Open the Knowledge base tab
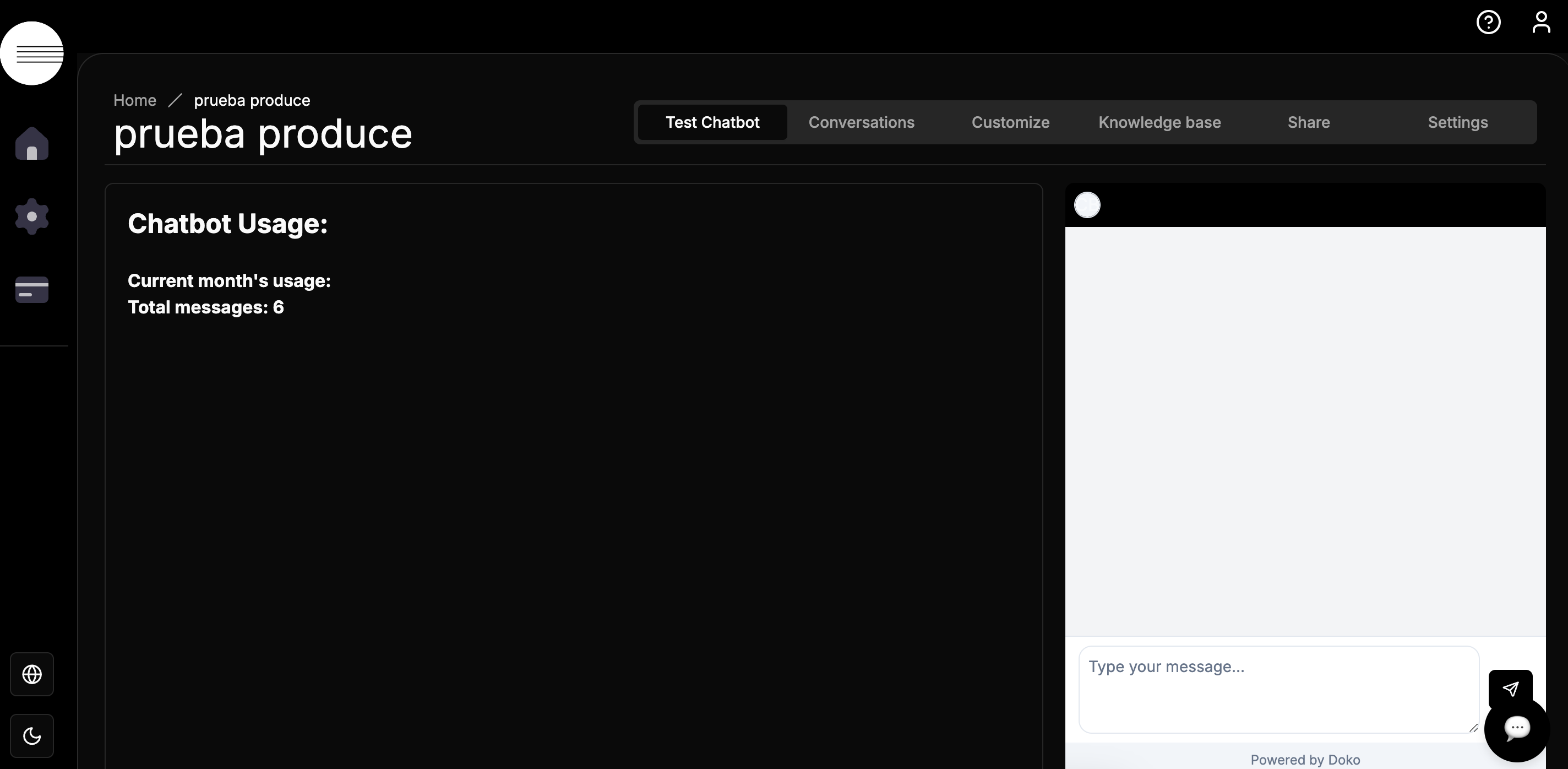 pyautogui.click(x=1159, y=122)
